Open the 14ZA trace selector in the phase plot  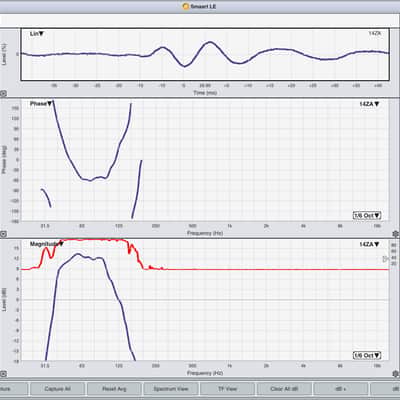point(369,104)
